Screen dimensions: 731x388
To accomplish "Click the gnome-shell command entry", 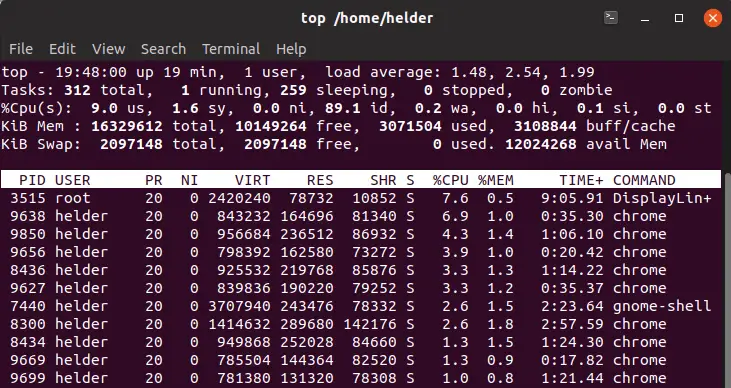I will [662, 306].
